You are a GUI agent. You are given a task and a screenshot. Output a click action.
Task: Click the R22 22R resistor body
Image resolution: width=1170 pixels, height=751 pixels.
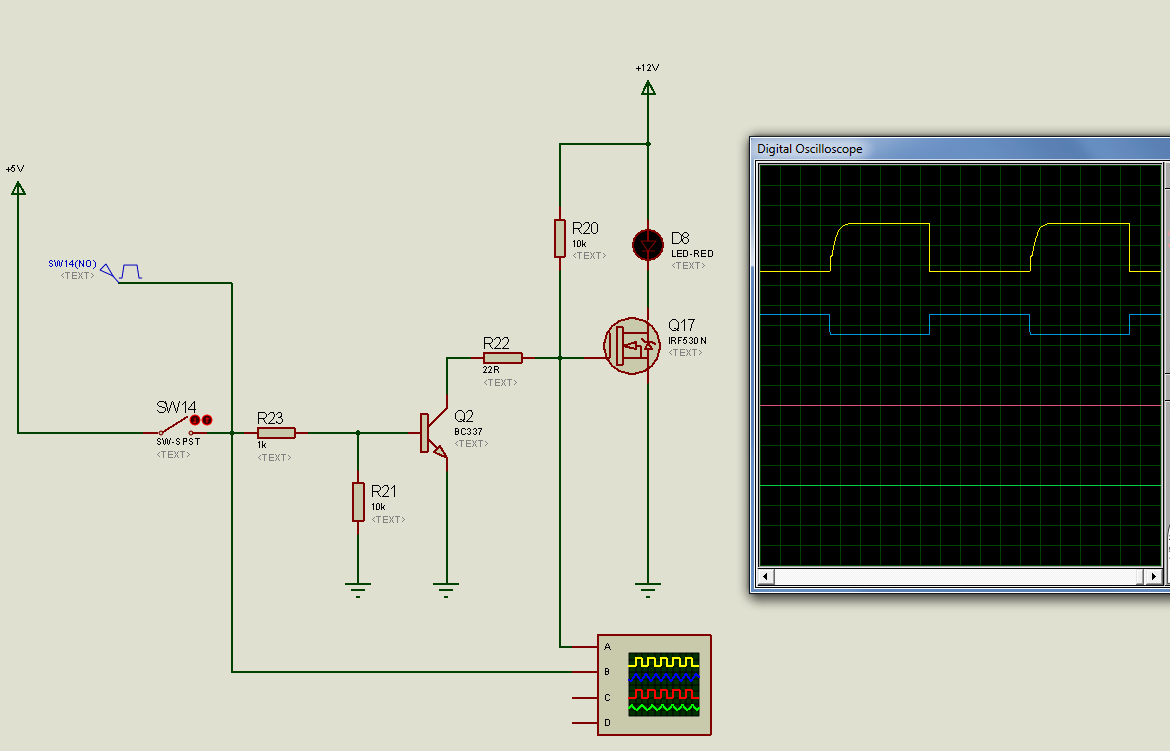502,357
